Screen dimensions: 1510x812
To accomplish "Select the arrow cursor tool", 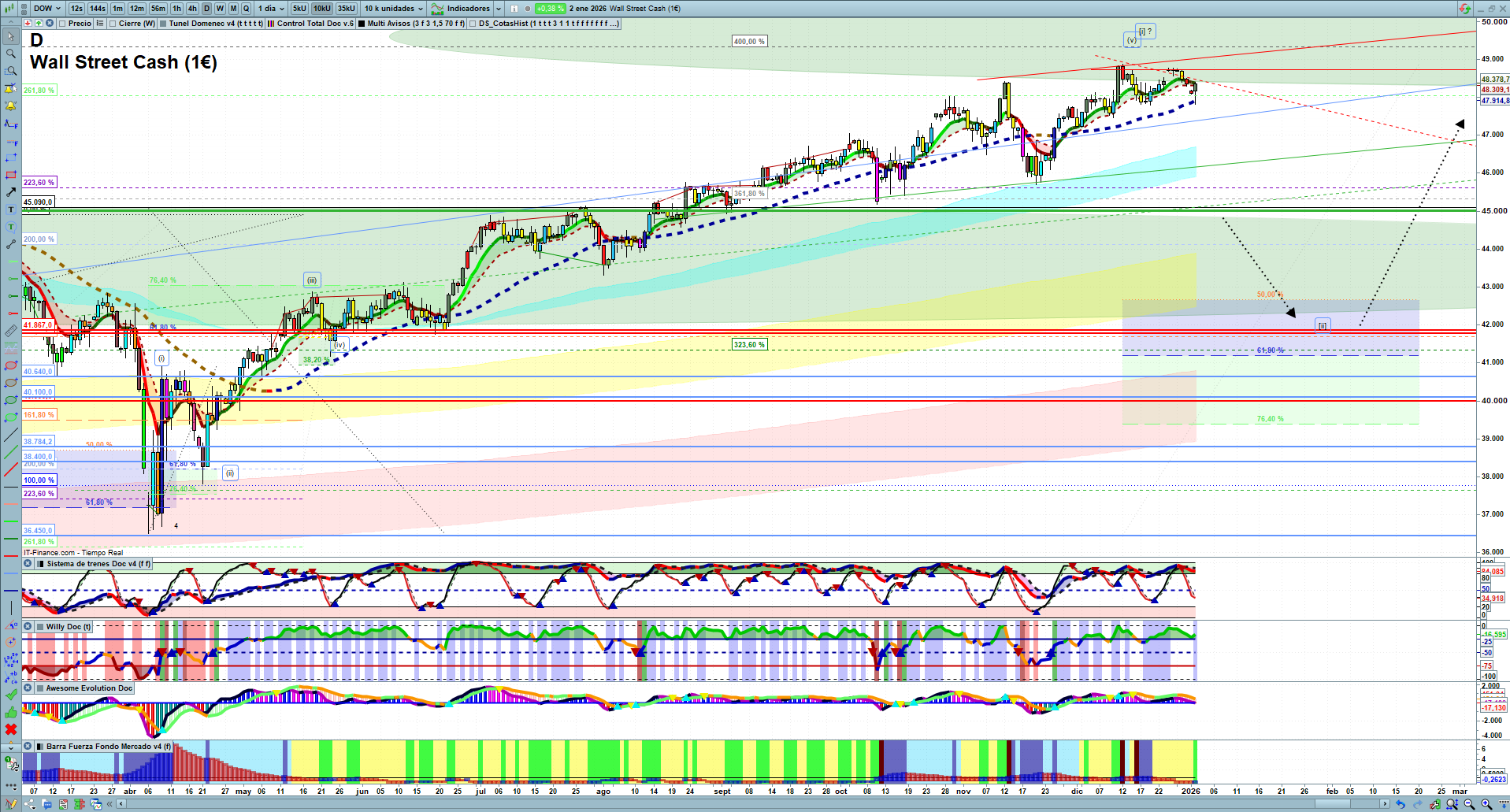I will coord(11,36).
